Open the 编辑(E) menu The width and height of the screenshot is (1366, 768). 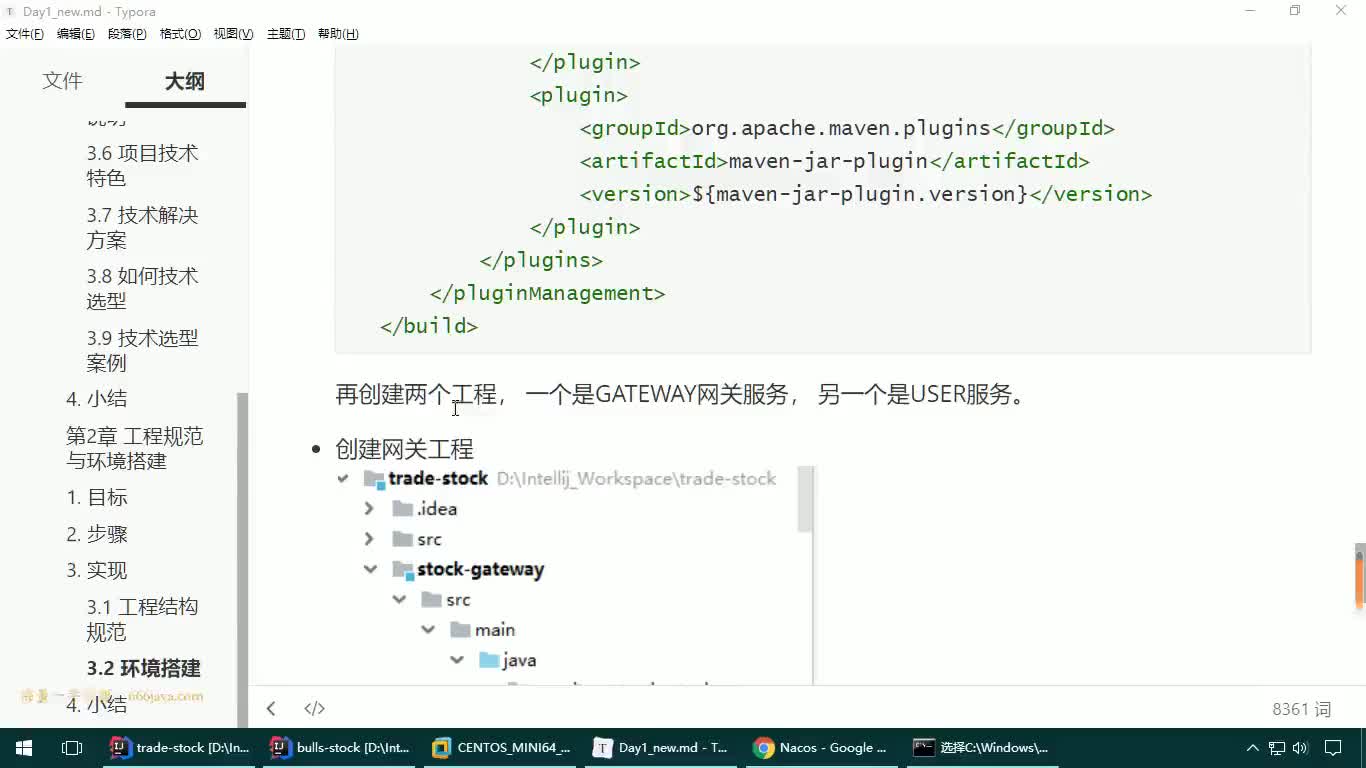76,34
